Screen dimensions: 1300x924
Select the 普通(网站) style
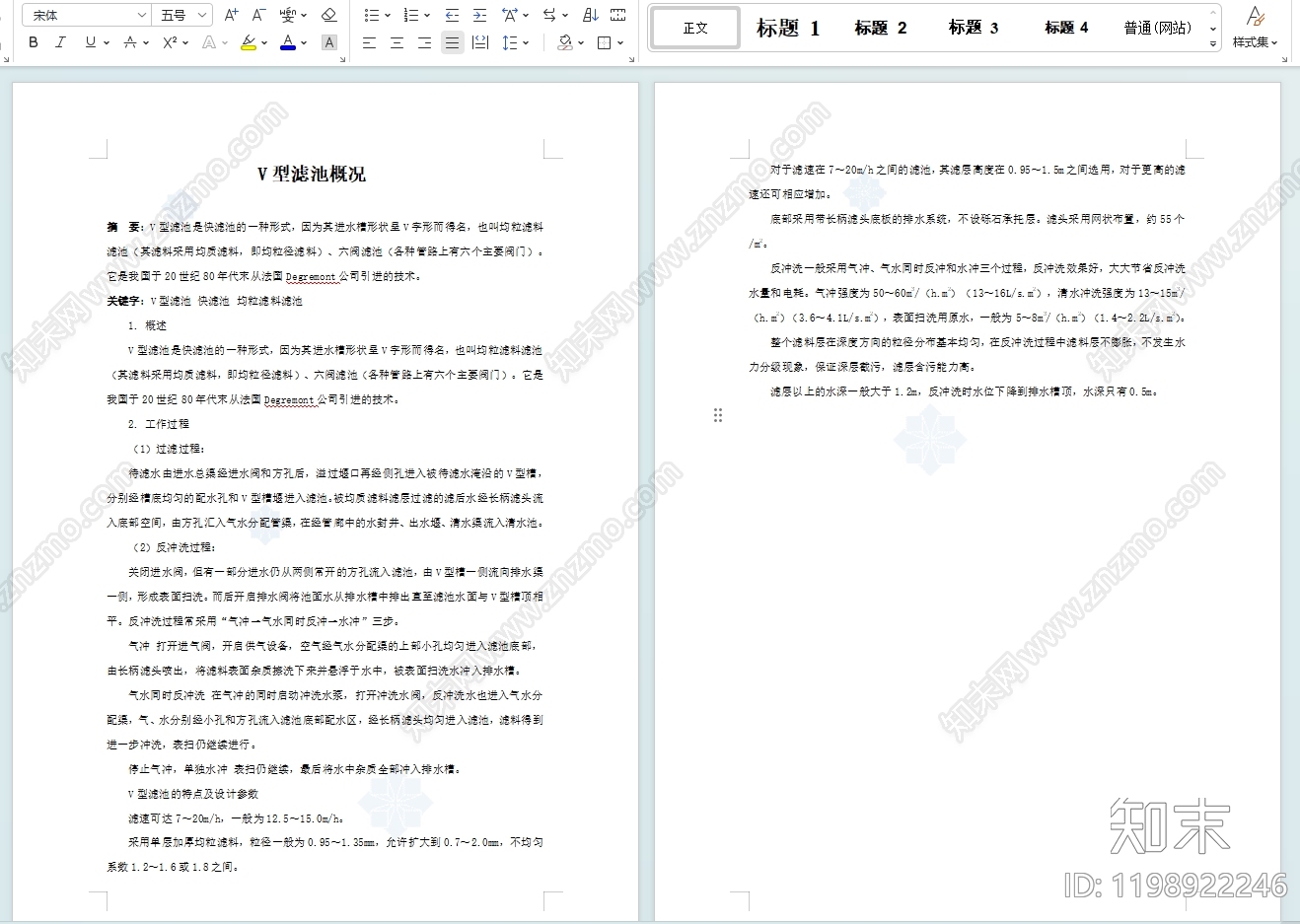click(x=1158, y=28)
